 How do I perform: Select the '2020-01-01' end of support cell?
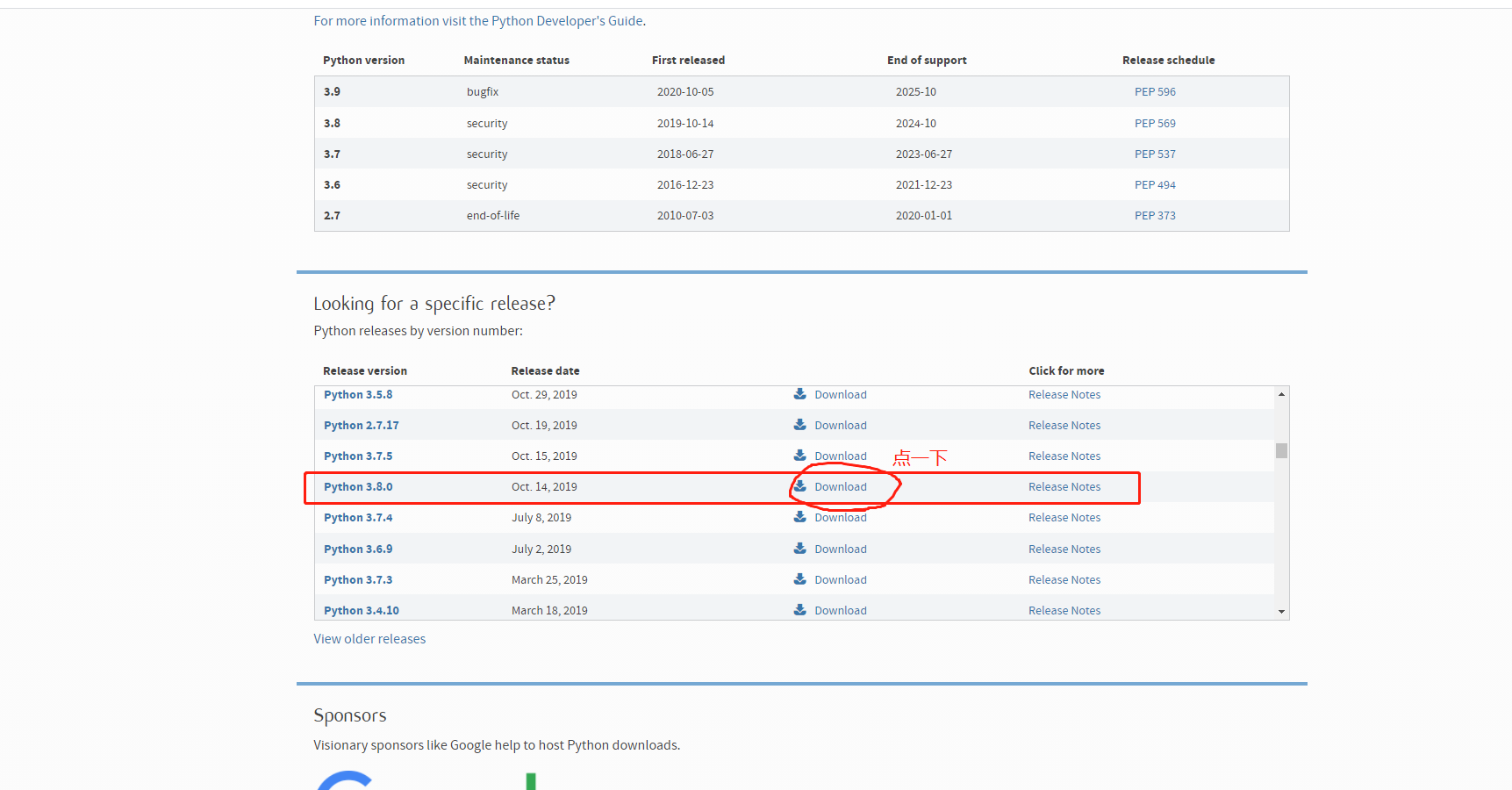[x=924, y=215]
